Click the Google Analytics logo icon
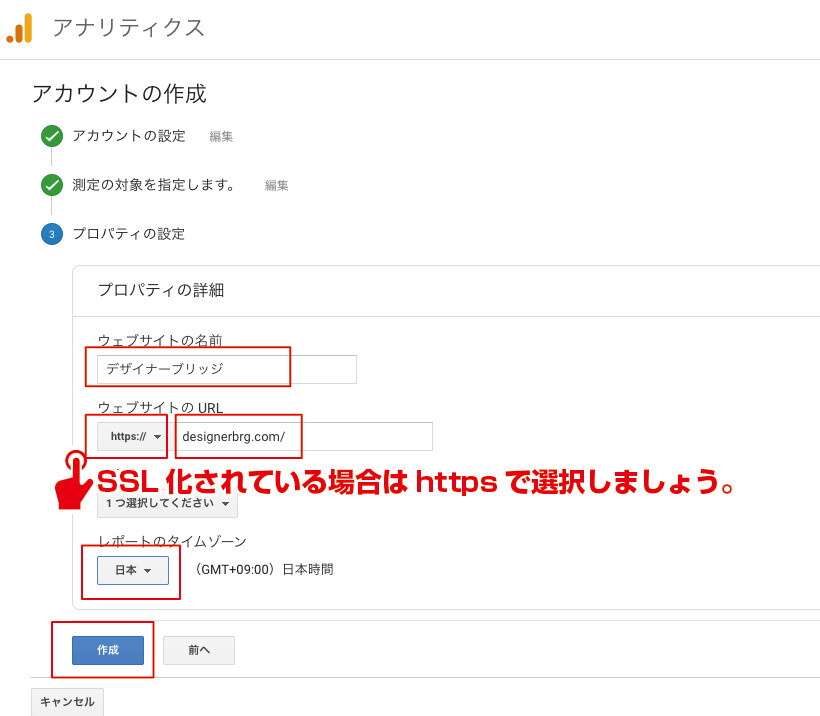 [19, 28]
